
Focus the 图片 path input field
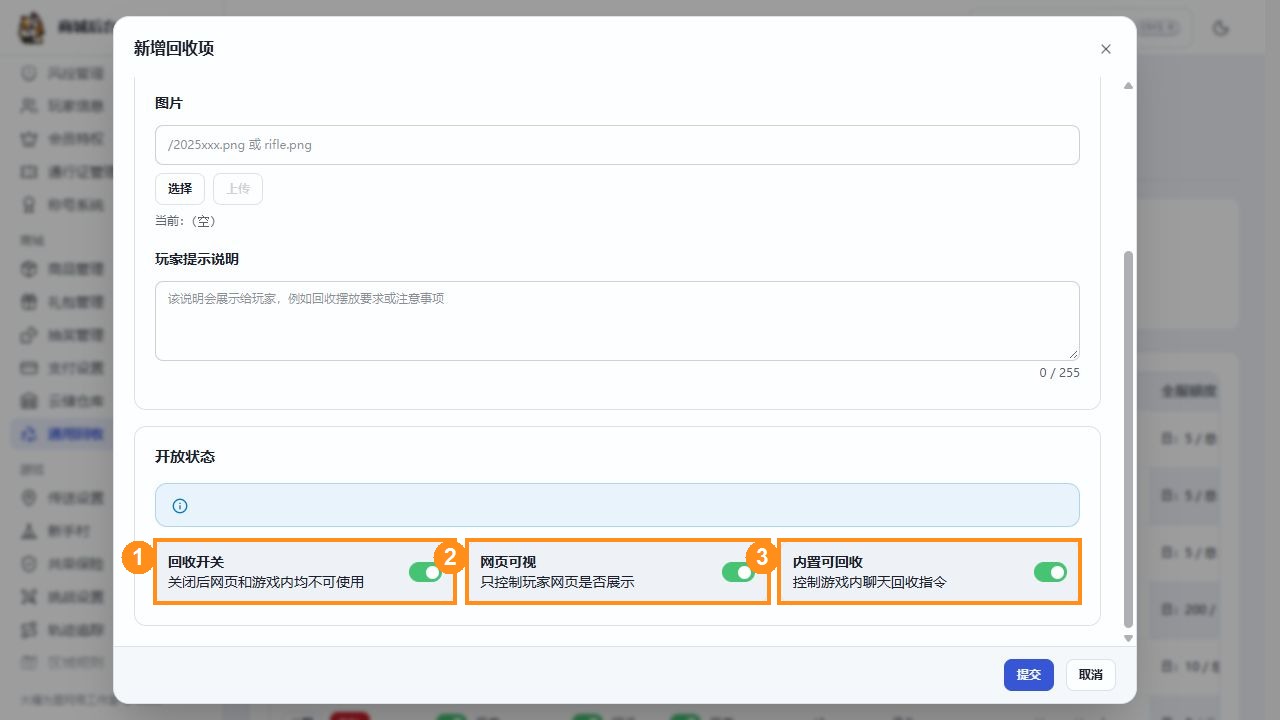[617, 145]
